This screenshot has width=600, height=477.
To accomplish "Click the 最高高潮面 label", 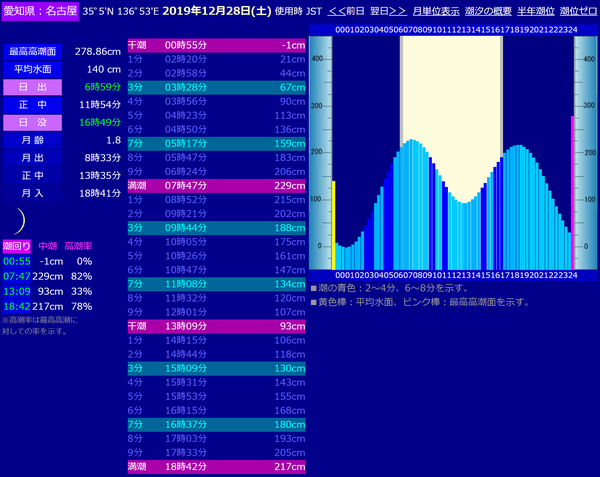I will tap(33, 51).
